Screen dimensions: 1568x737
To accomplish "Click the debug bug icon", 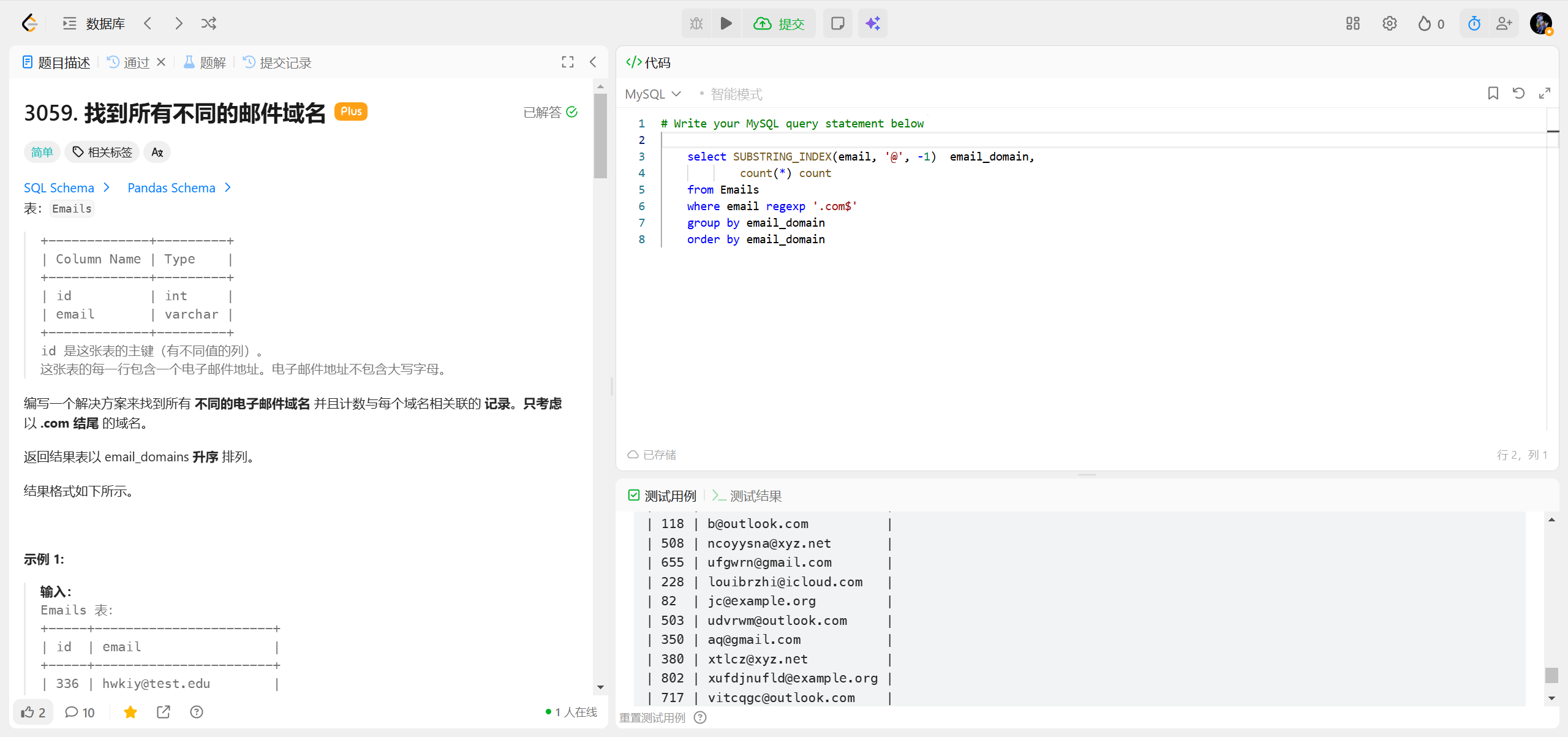I will [696, 23].
